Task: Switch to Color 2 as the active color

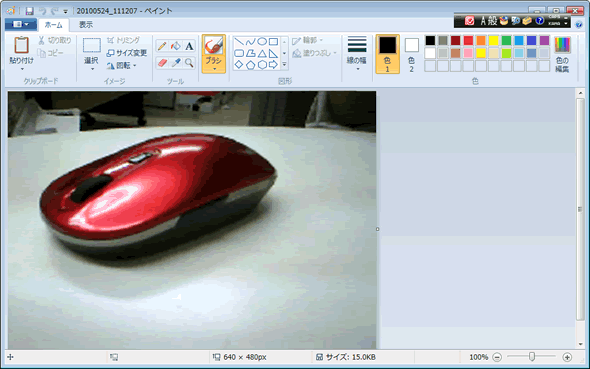Action: point(411,54)
